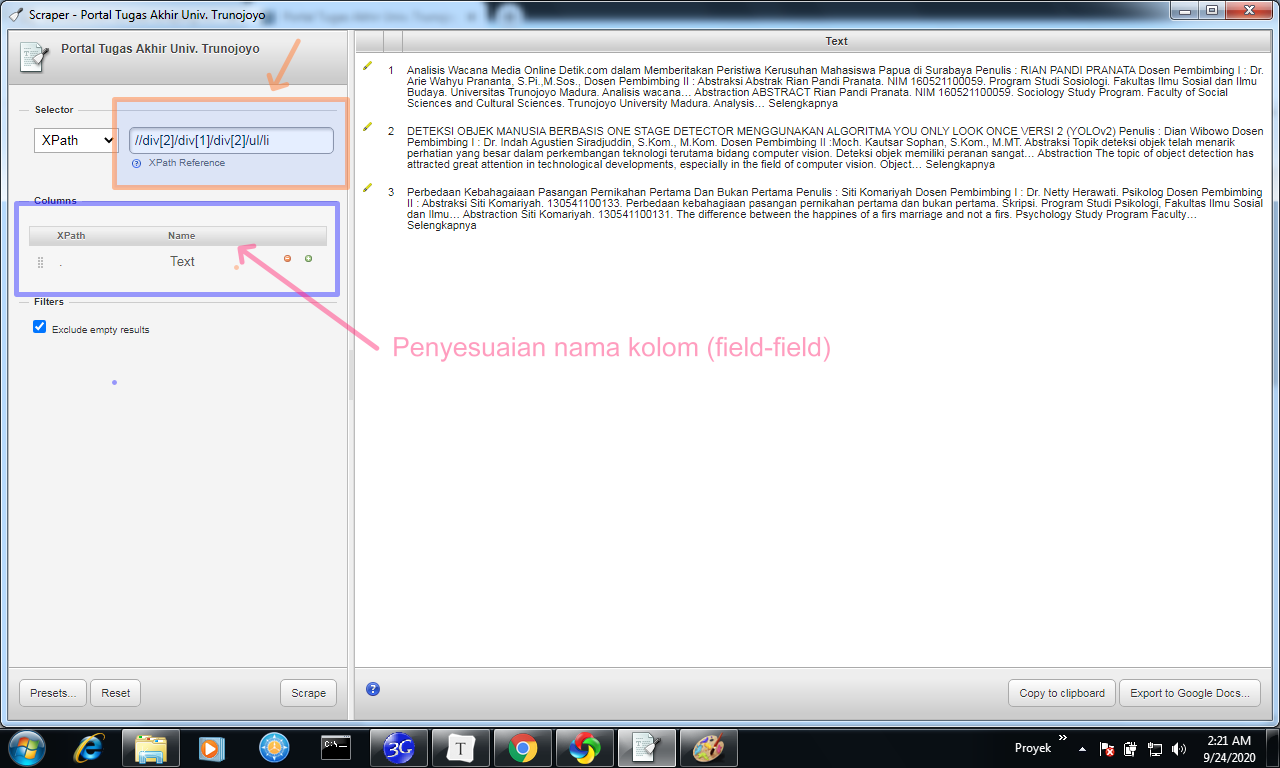Image resolution: width=1280 pixels, height=768 pixels.
Task: Click the Text column header in results
Action: [x=836, y=41]
